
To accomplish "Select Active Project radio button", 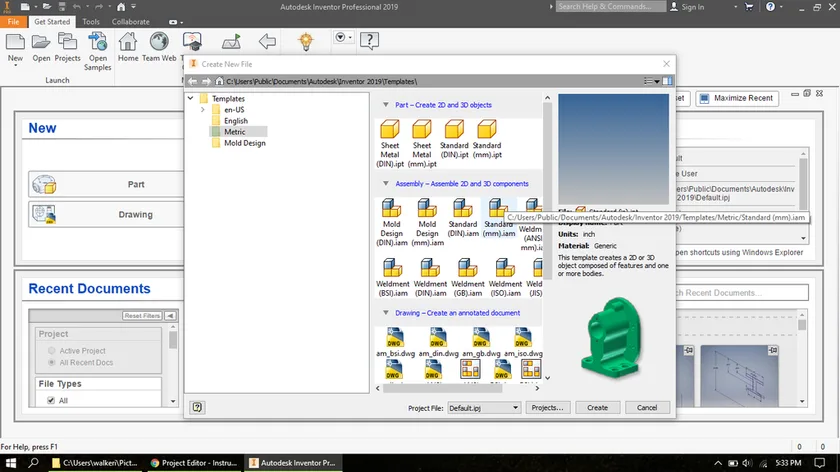I will [x=51, y=350].
